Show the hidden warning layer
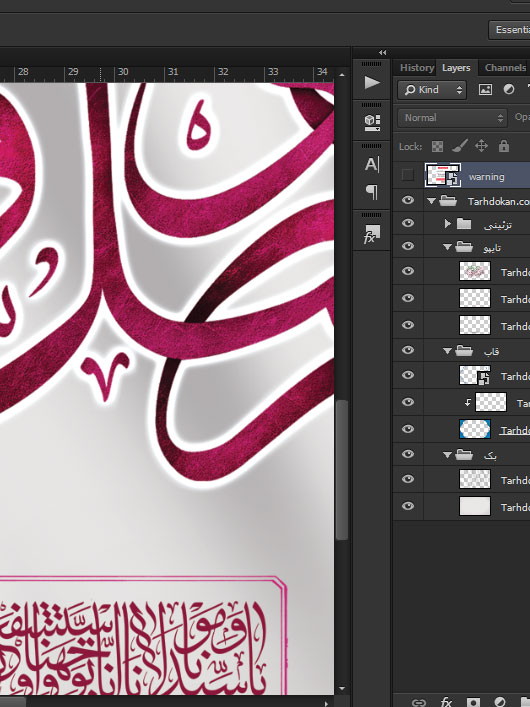The image size is (530, 707). (407, 175)
